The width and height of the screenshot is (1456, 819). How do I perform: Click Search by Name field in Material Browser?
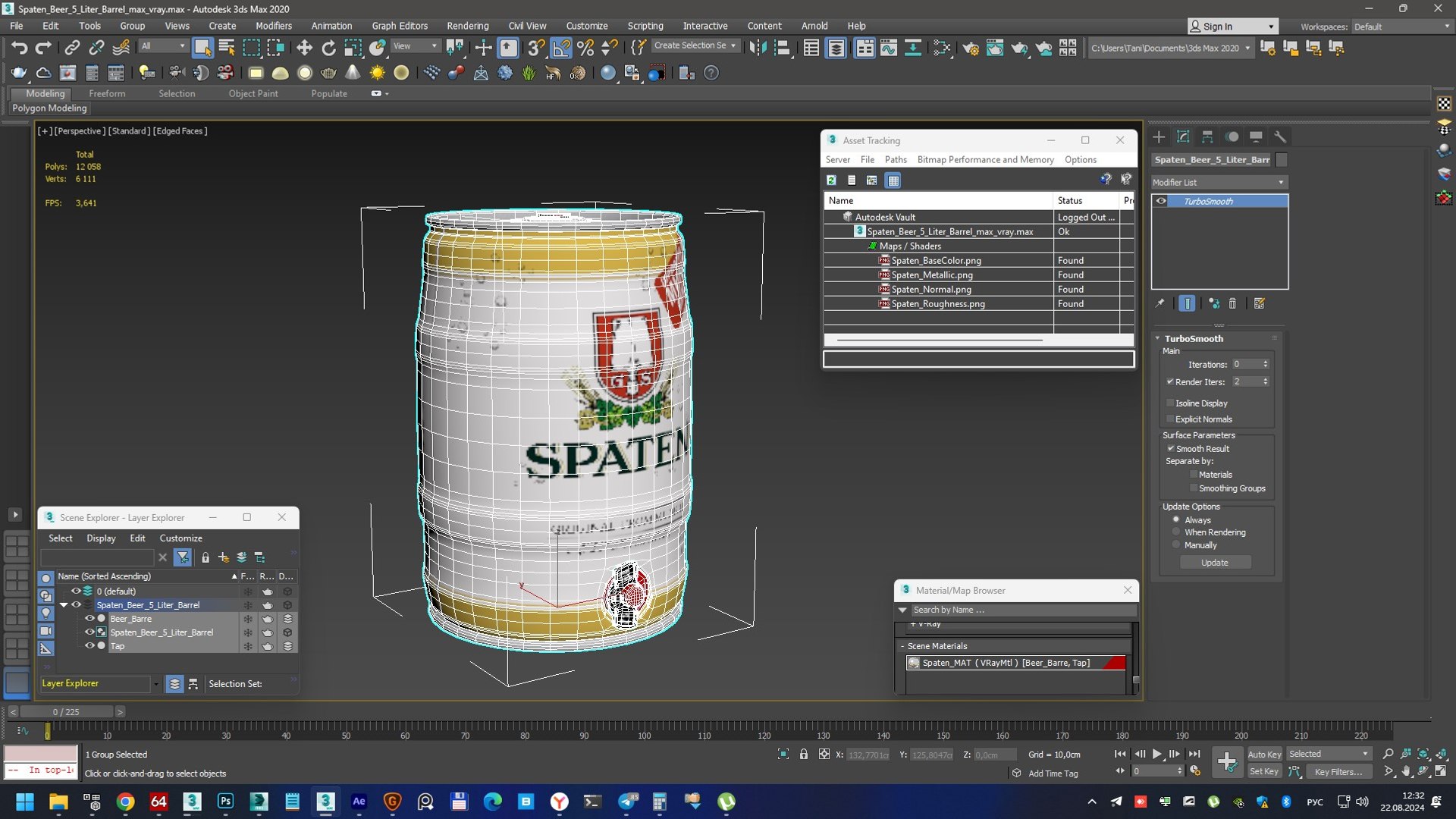pos(1023,610)
